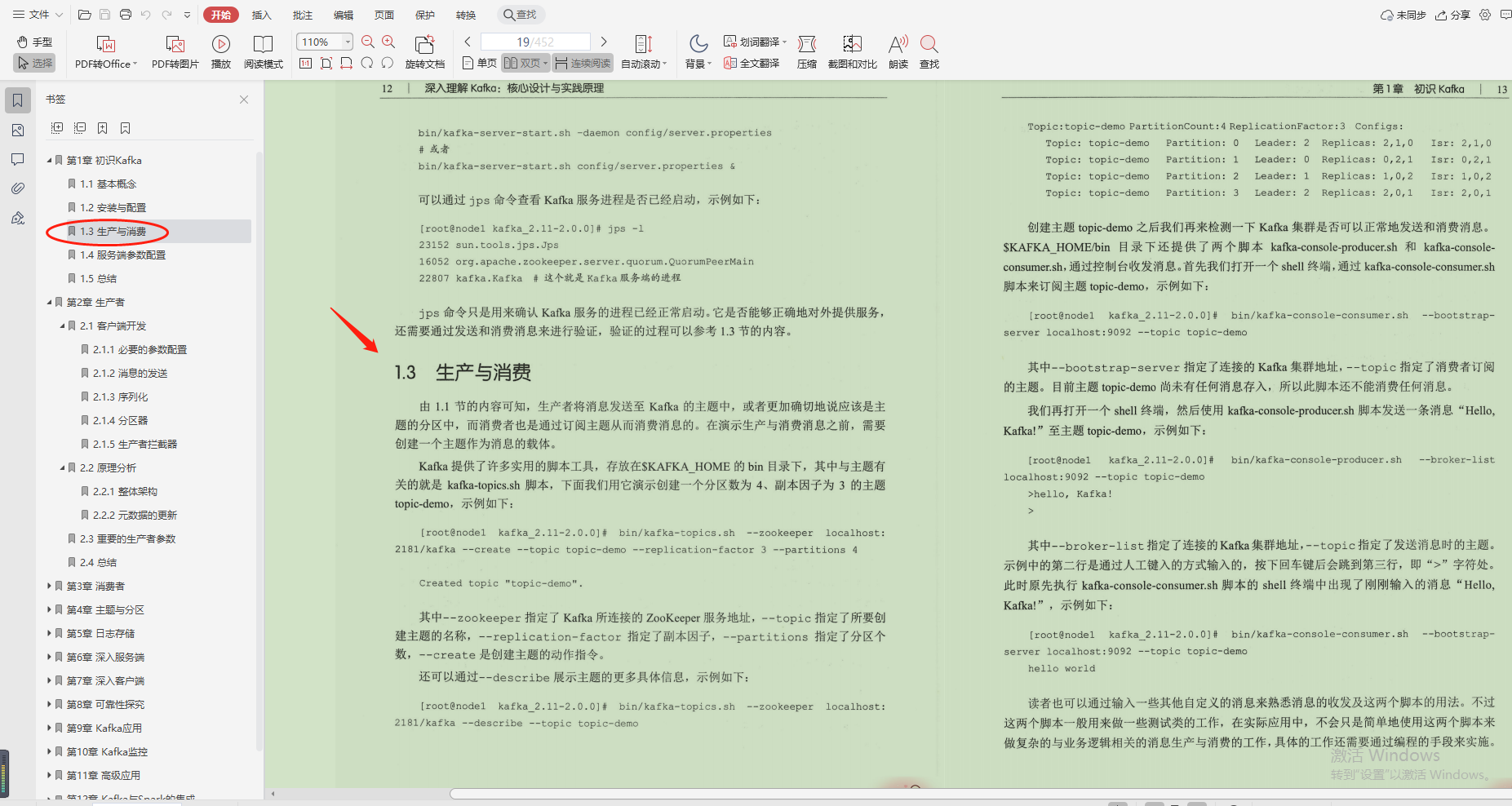Screen dimensions: 1512x806
Task: Enter 阅读模式 reading mode
Action: pos(263,52)
